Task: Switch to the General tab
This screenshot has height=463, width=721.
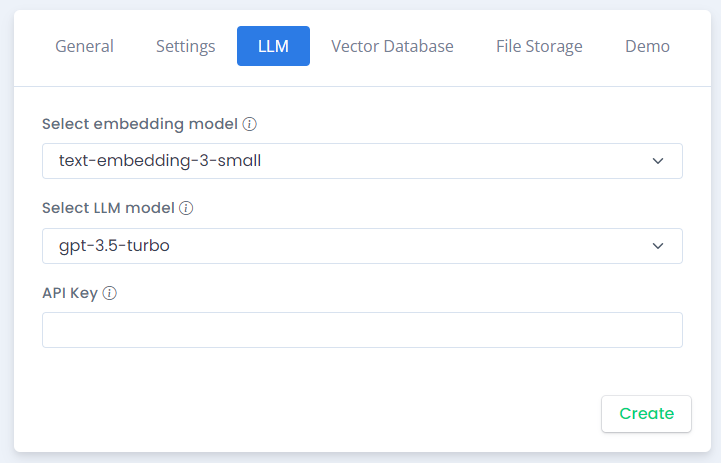Action: [84, 46]
